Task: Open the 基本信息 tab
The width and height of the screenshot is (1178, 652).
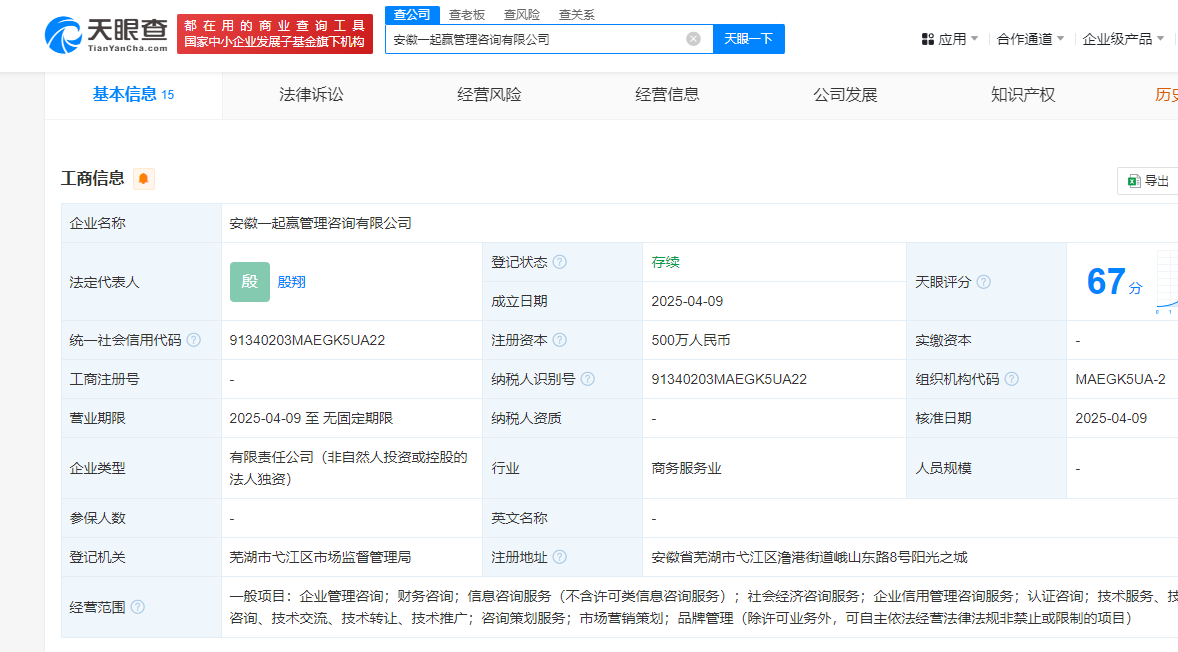Action: click(133, 95)
